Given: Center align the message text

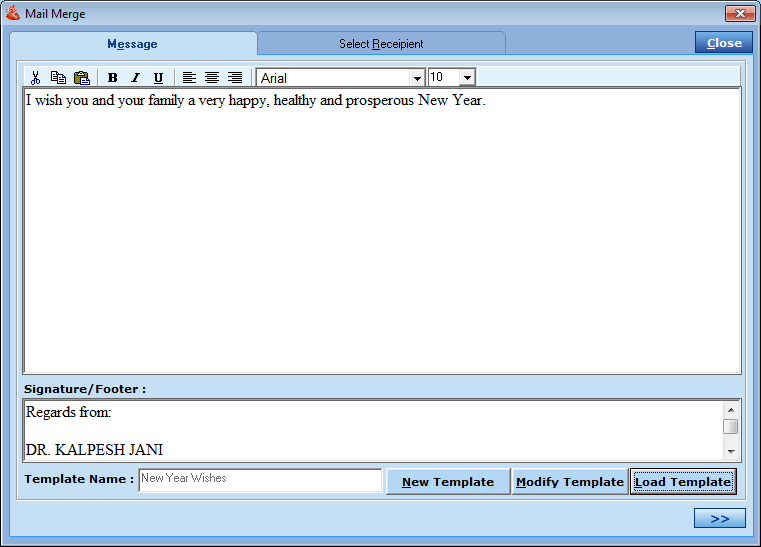Looking at the screenshot, I should click(x=212, y=78).
